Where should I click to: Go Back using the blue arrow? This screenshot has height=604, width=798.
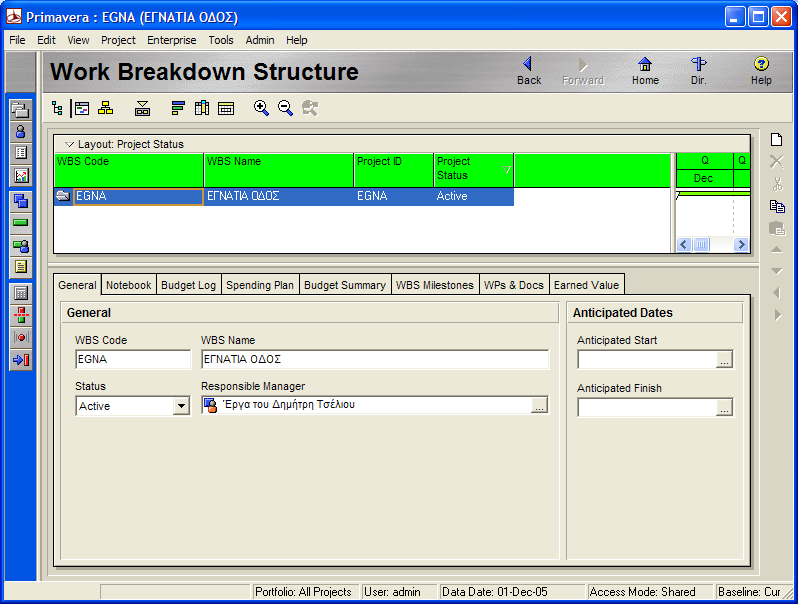coord(529,71)
